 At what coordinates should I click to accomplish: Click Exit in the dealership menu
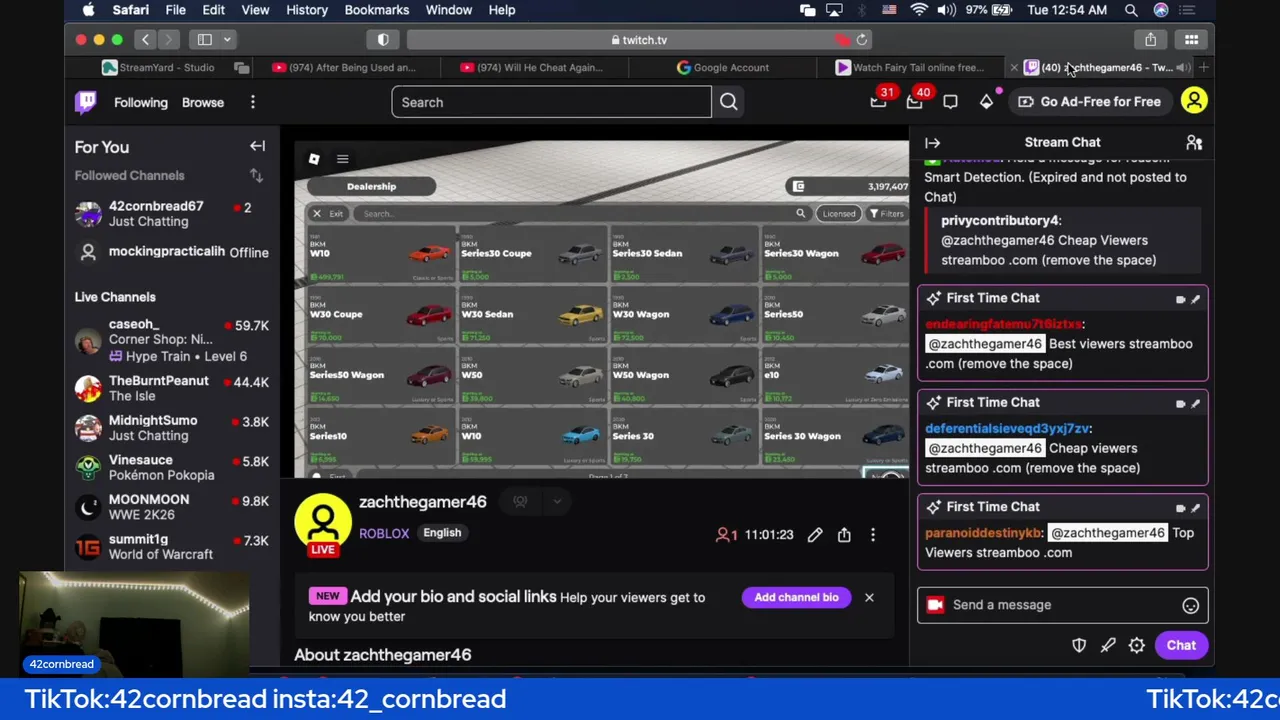(x=328, y=213)
